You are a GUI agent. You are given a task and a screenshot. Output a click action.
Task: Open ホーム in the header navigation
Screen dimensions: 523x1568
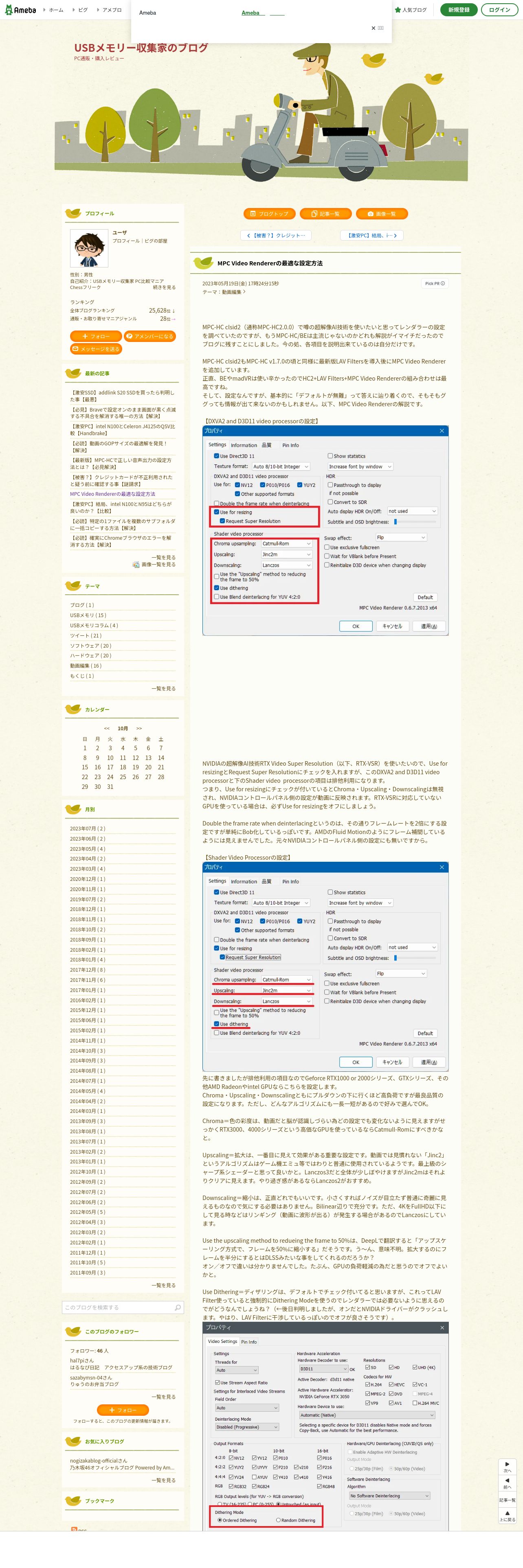[x=56, y=10]
